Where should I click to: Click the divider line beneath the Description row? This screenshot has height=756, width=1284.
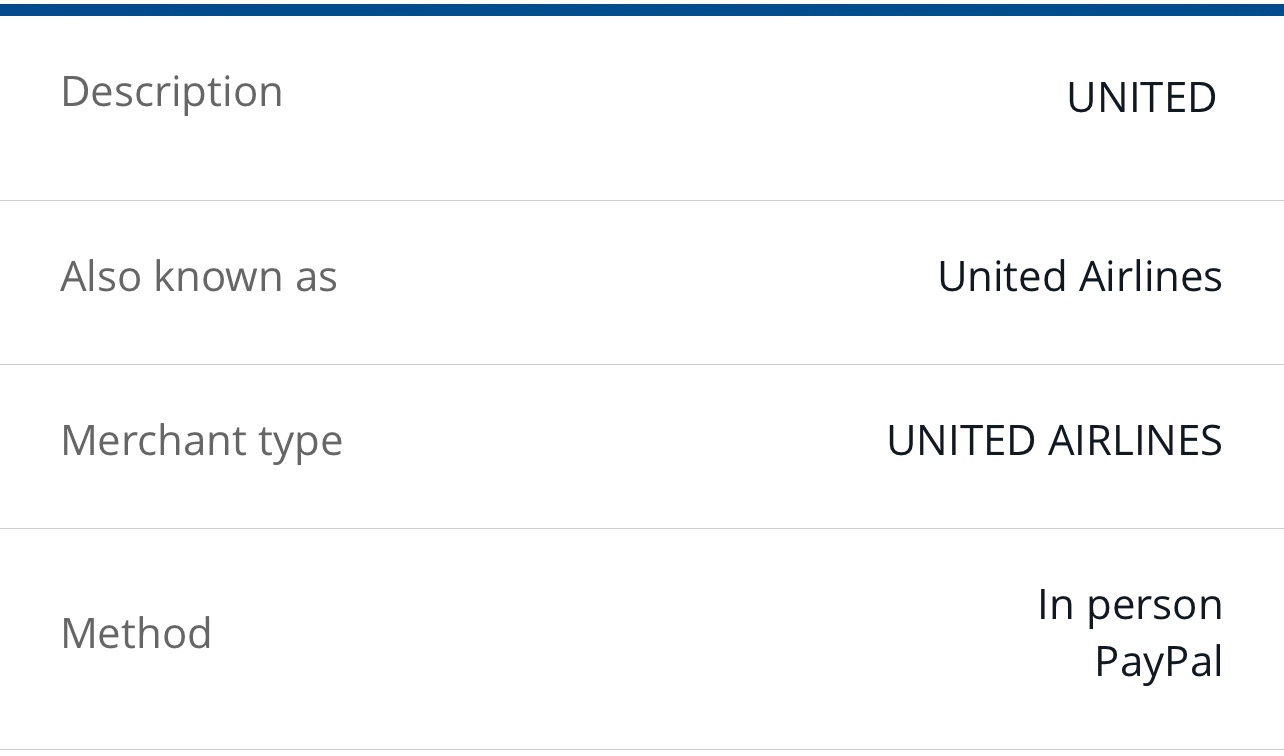(642, 200)
